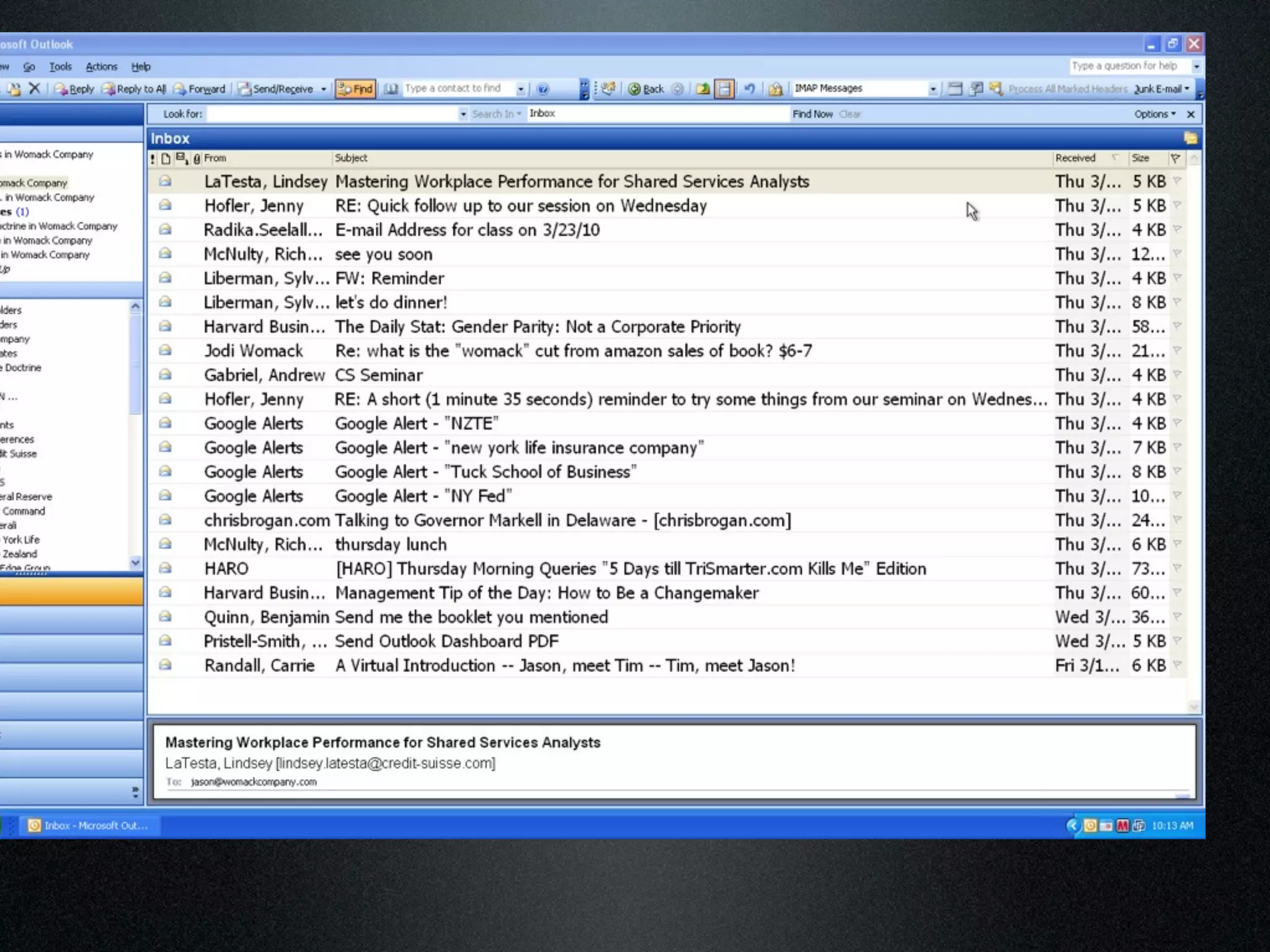Click the Address Book icon

tap(391, 89)
